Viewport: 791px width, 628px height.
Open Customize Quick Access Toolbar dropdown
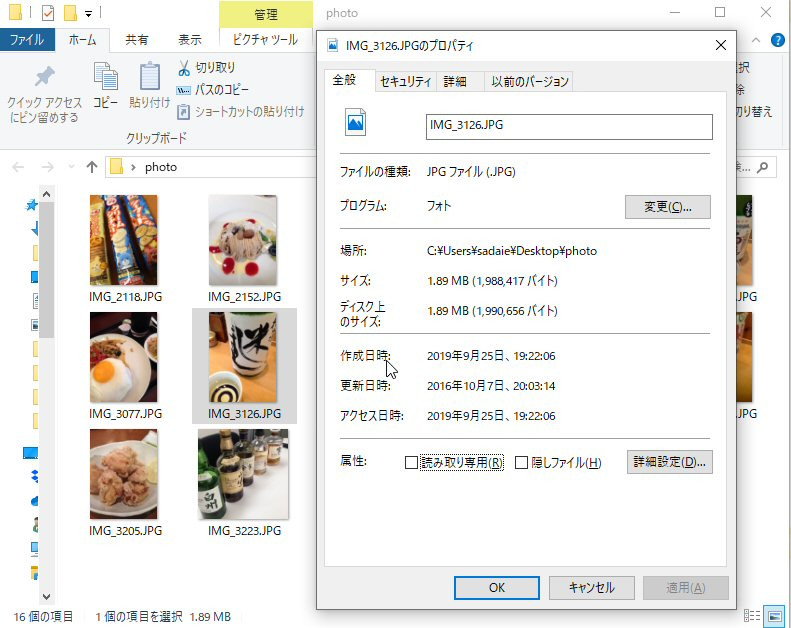pyautogui.click(x=88, y=14)
